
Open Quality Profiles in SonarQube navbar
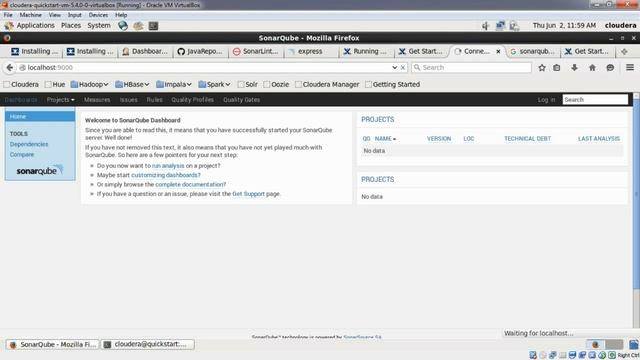192,100
